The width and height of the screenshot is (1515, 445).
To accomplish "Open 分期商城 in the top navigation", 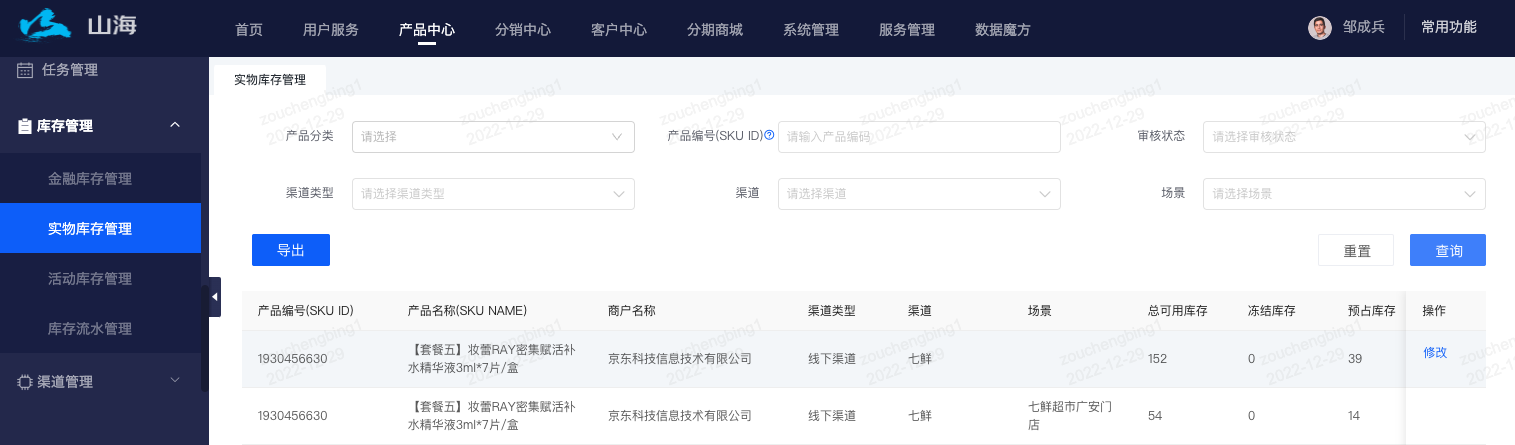I will 715,30.
